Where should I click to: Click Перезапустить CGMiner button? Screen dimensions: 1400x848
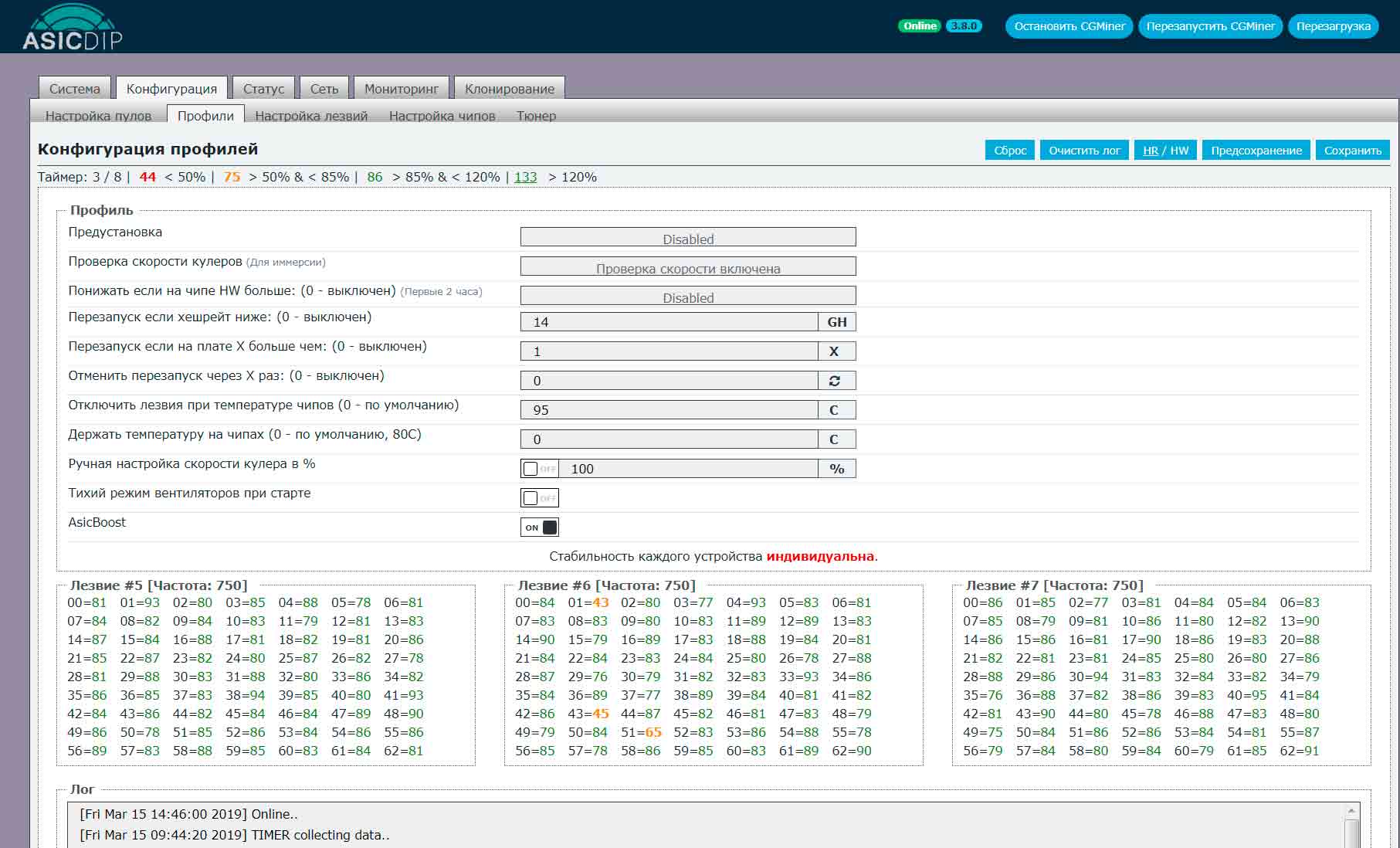1210,26
